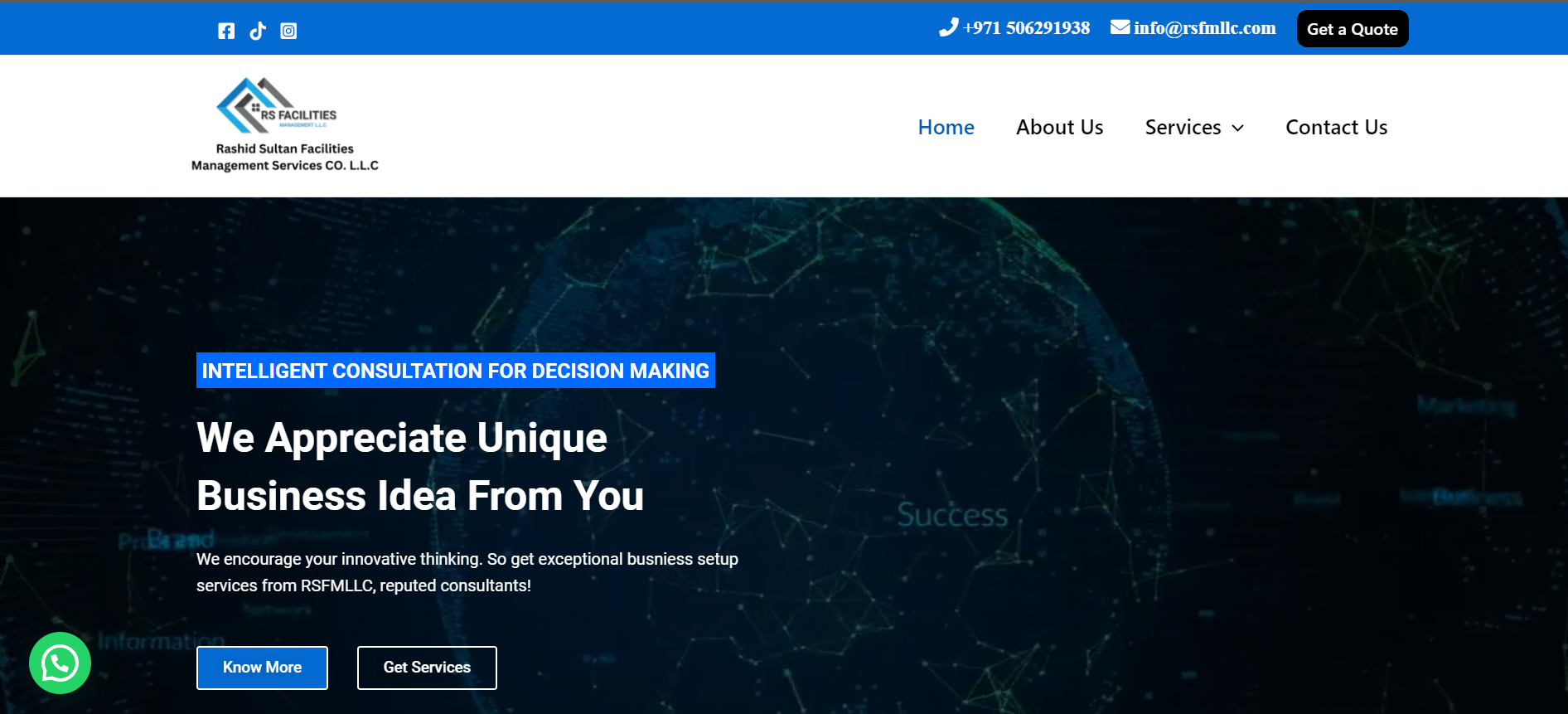The width and height of the screenshot is (1568, 714).
Task: Select the Services menu label
Action: pos(1183,127)
